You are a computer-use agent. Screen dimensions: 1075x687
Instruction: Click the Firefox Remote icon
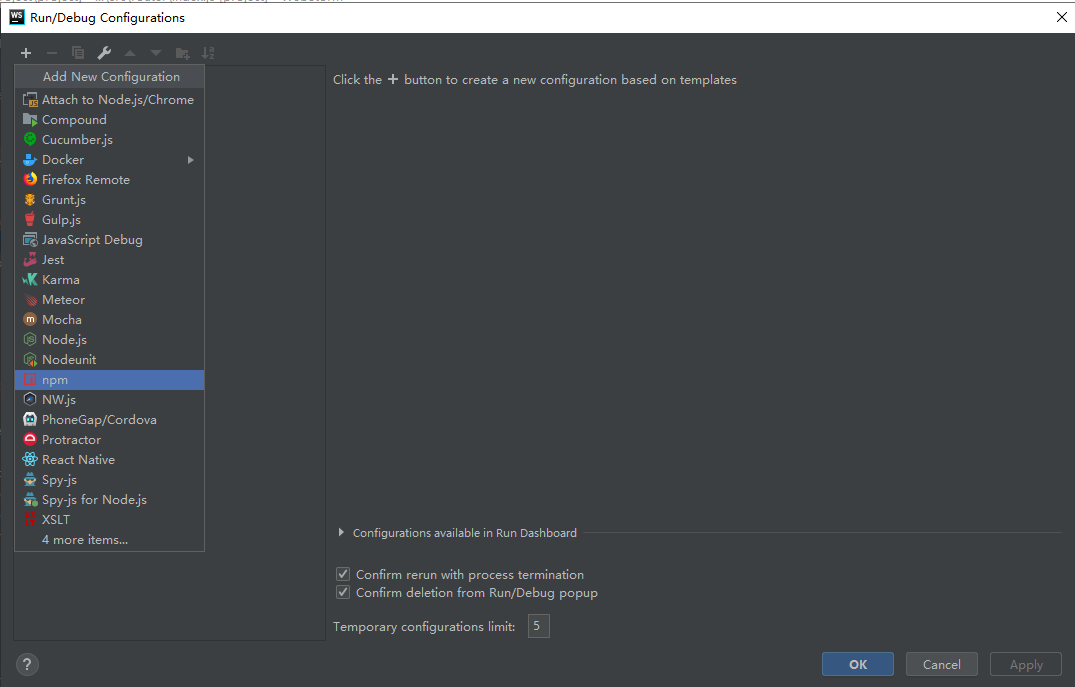pos(30,180)
